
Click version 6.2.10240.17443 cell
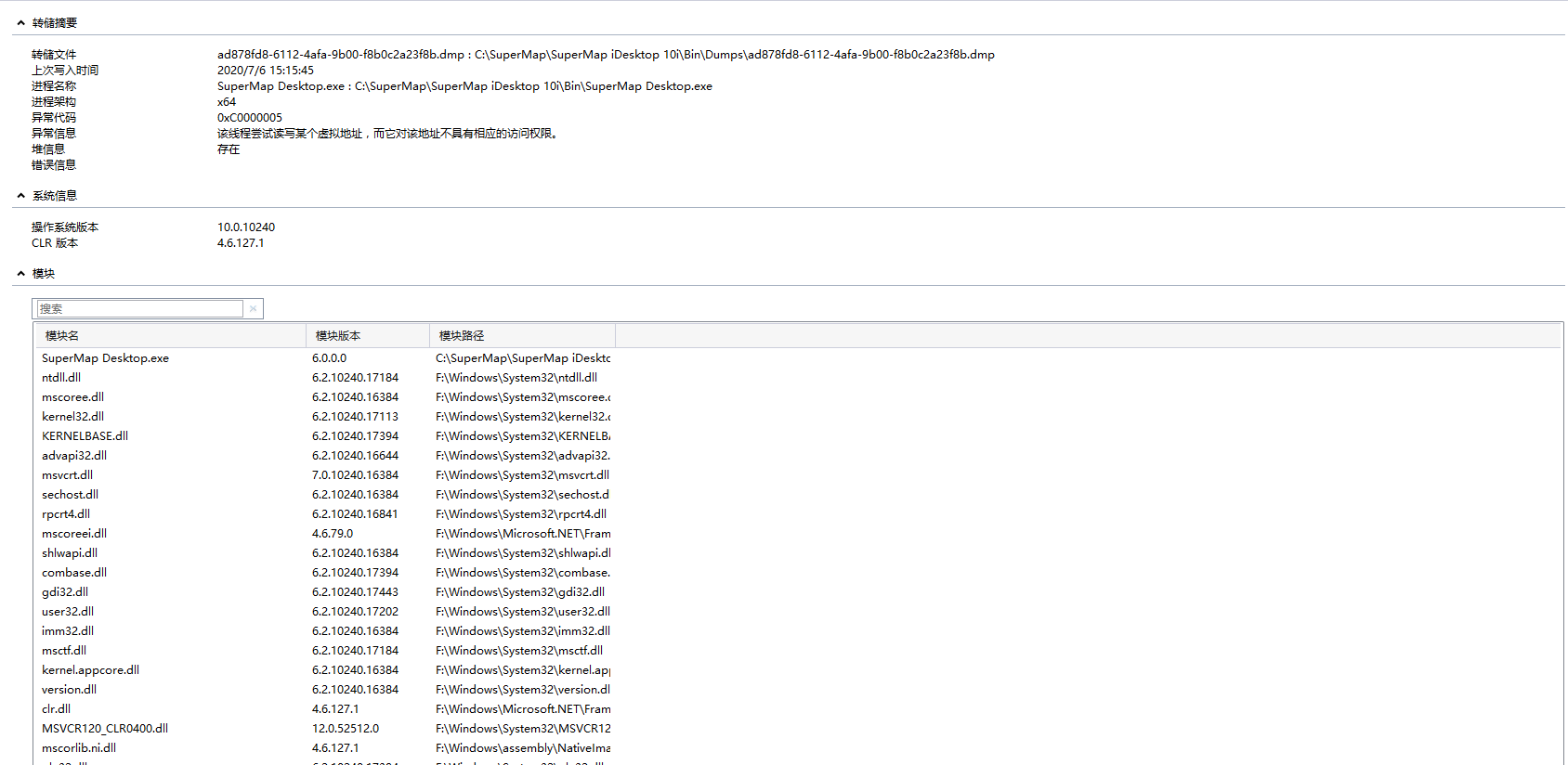click(355, 592)
